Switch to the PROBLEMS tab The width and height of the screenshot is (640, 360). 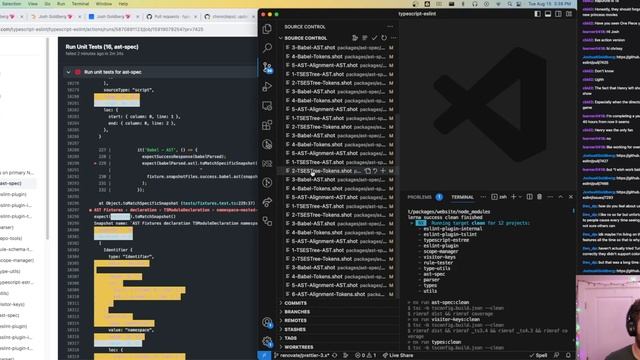click(x=420, y=197)
